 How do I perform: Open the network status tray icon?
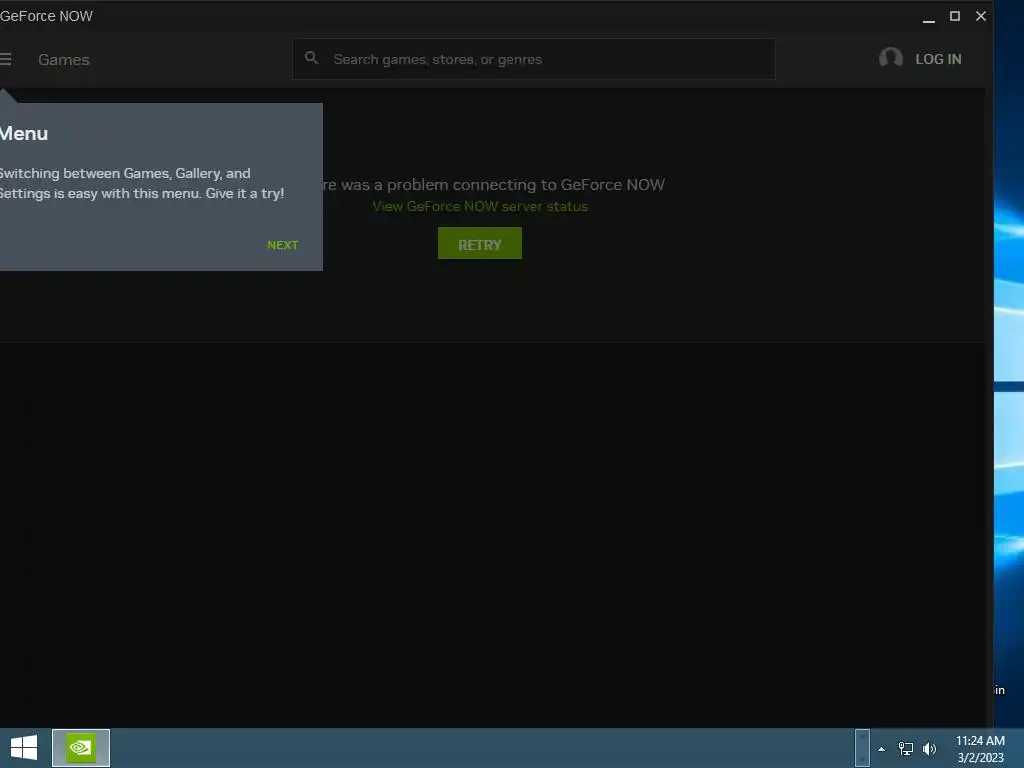click(905, 748)
